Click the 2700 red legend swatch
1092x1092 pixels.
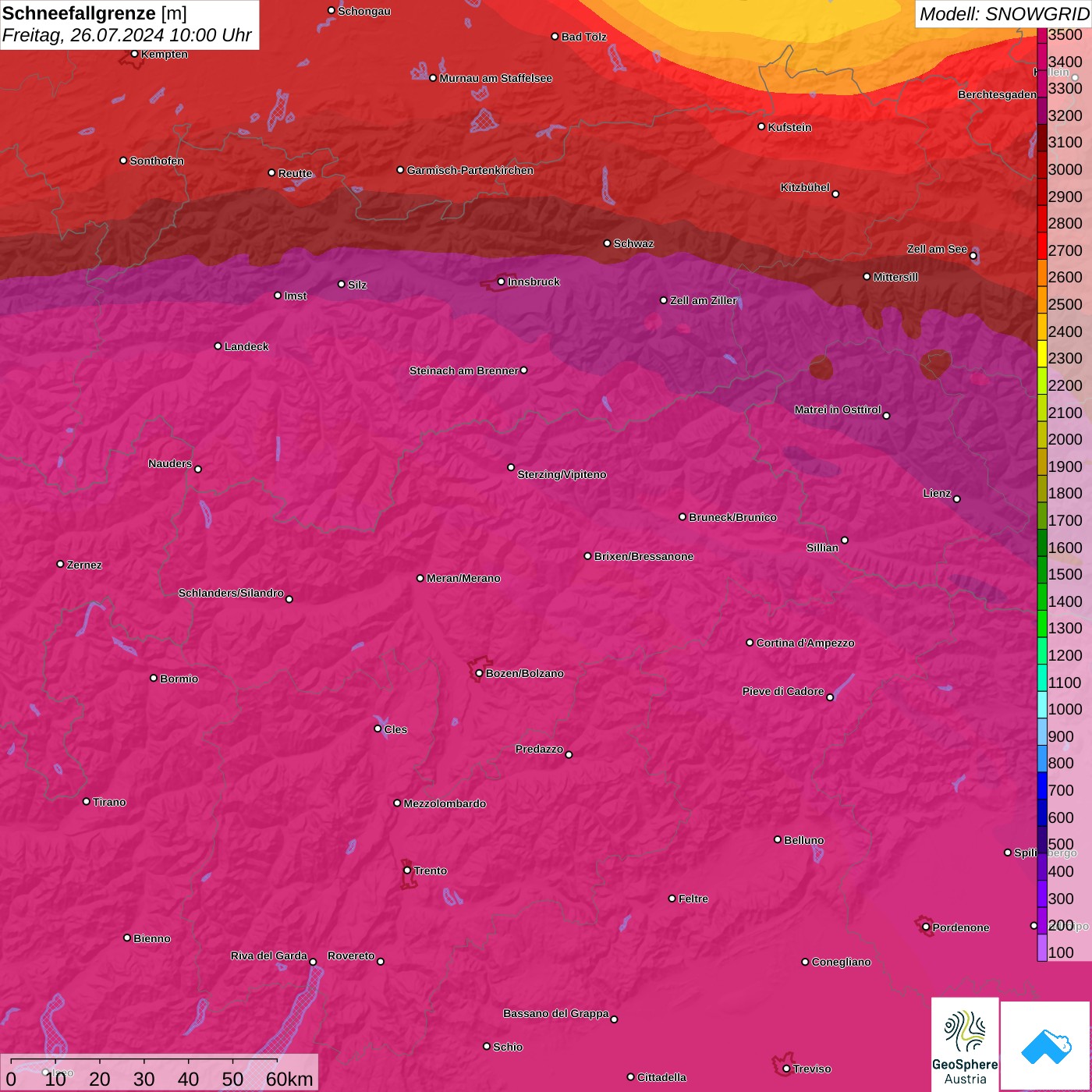(1041, 245)
